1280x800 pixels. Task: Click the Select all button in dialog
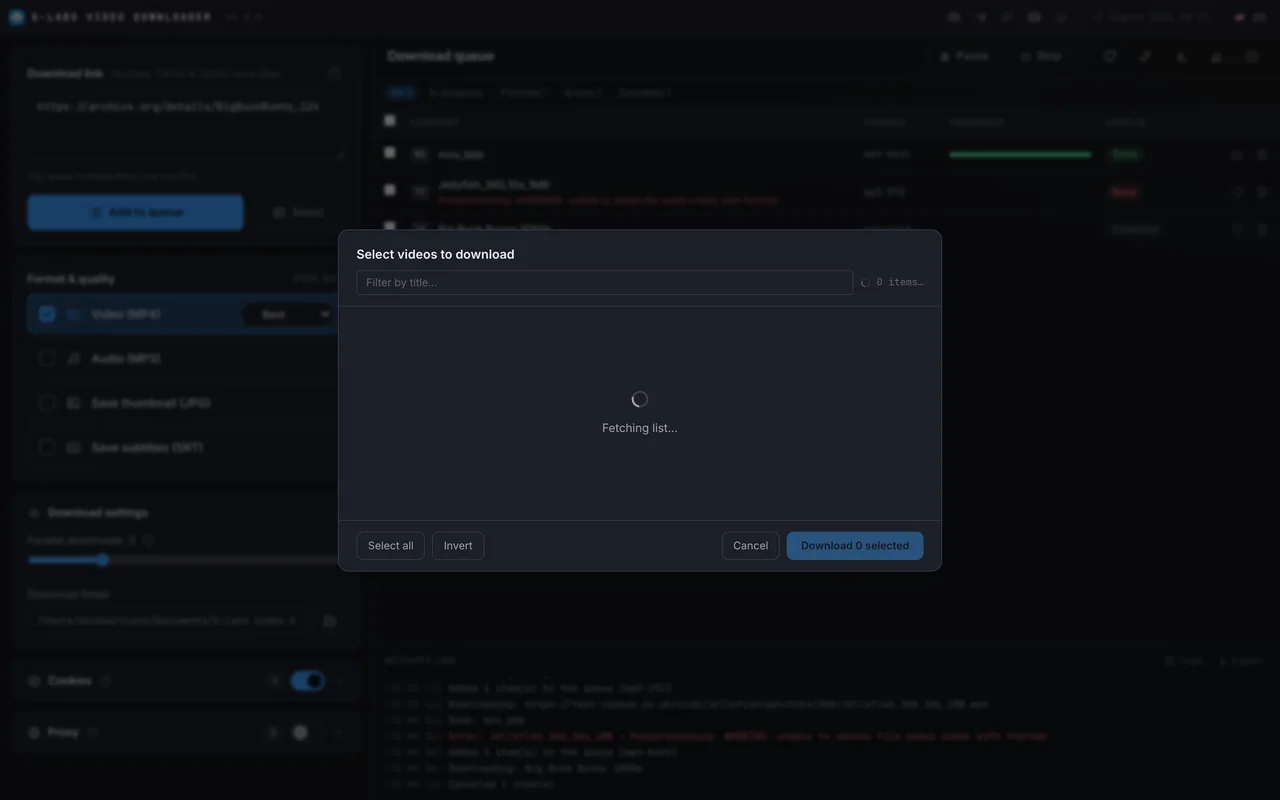click(x=390, y=545)
